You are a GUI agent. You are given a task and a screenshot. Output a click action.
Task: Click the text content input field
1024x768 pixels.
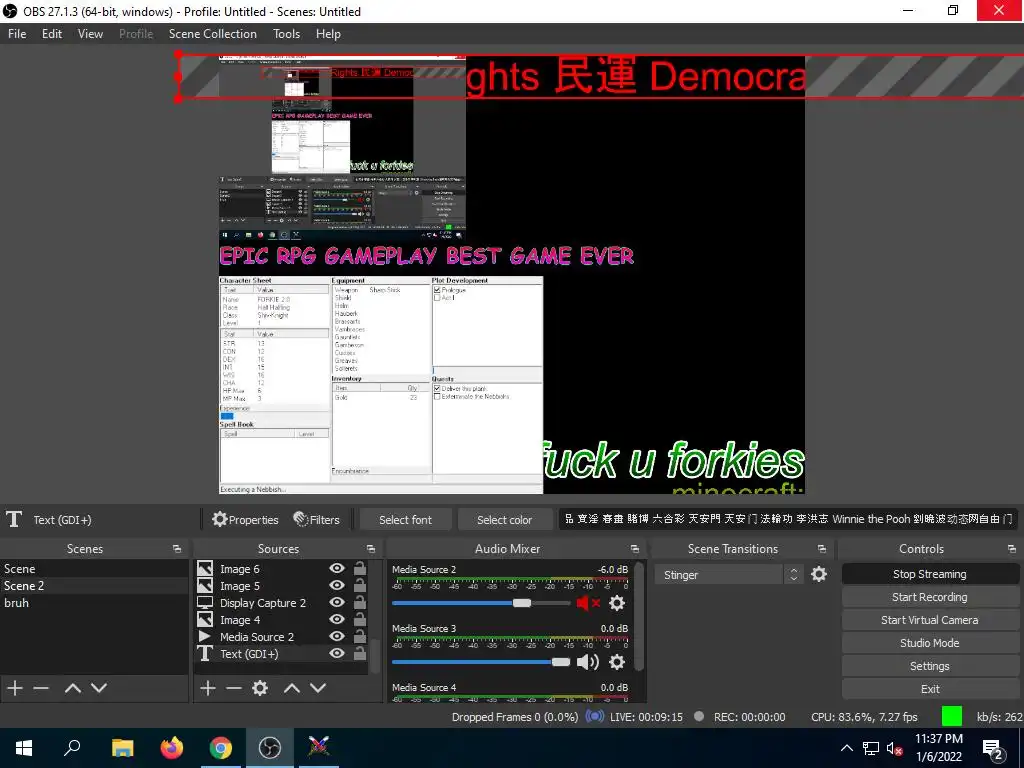point(788,519)
